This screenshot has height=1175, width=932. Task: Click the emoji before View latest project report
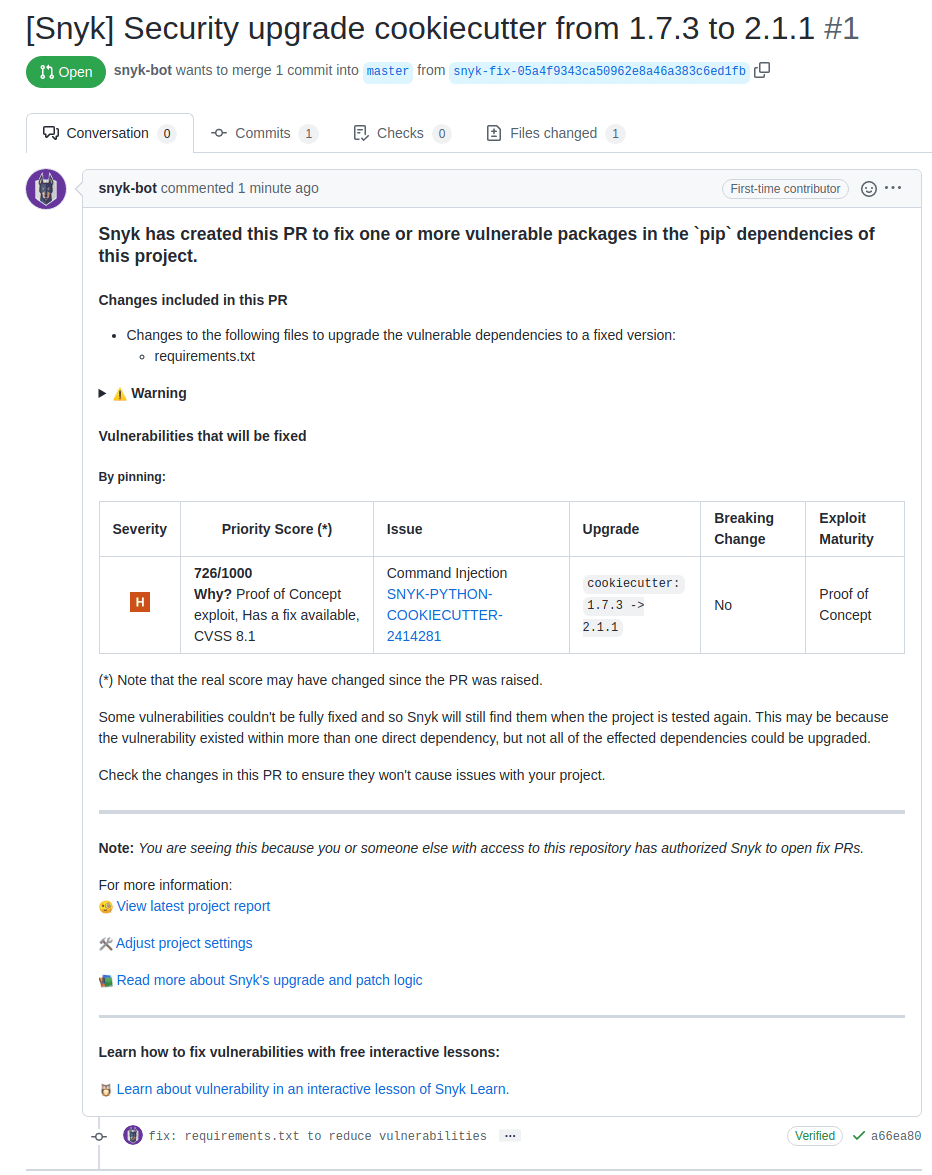pyautogui.click(x=106, y=907)
